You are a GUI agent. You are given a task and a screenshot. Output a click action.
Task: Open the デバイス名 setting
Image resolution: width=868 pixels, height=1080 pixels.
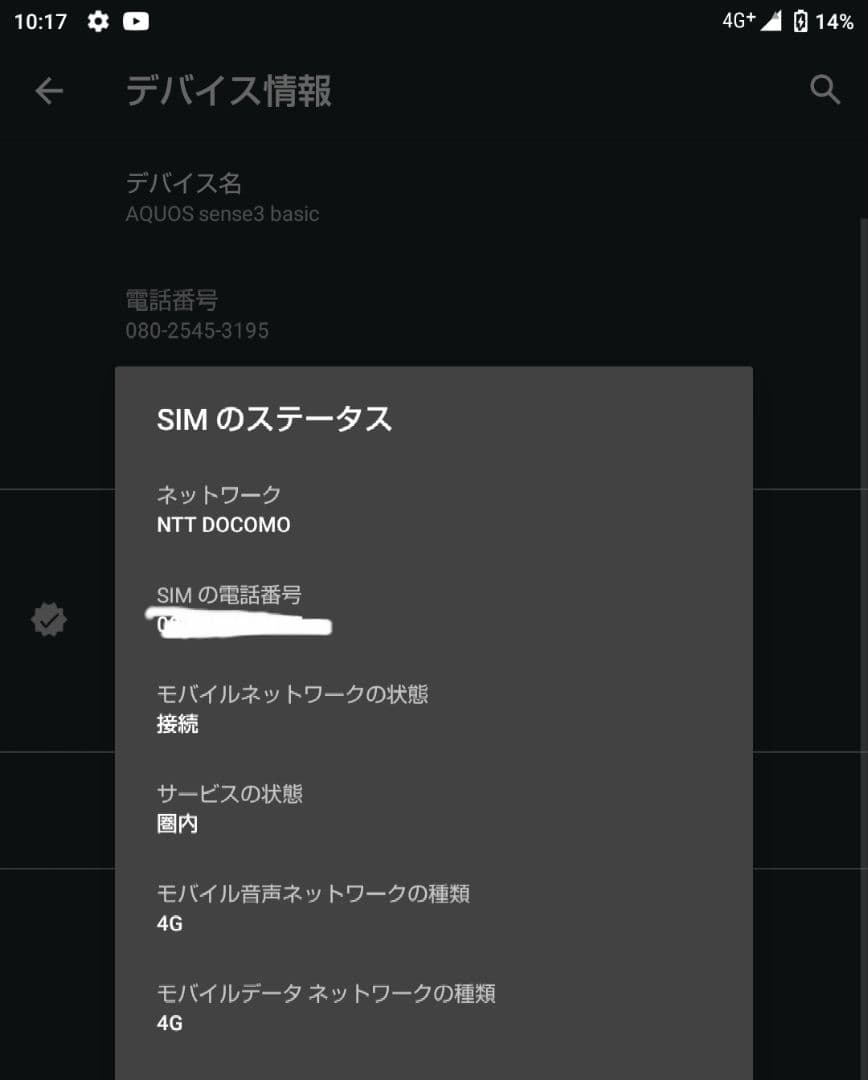tap(222, 197)
